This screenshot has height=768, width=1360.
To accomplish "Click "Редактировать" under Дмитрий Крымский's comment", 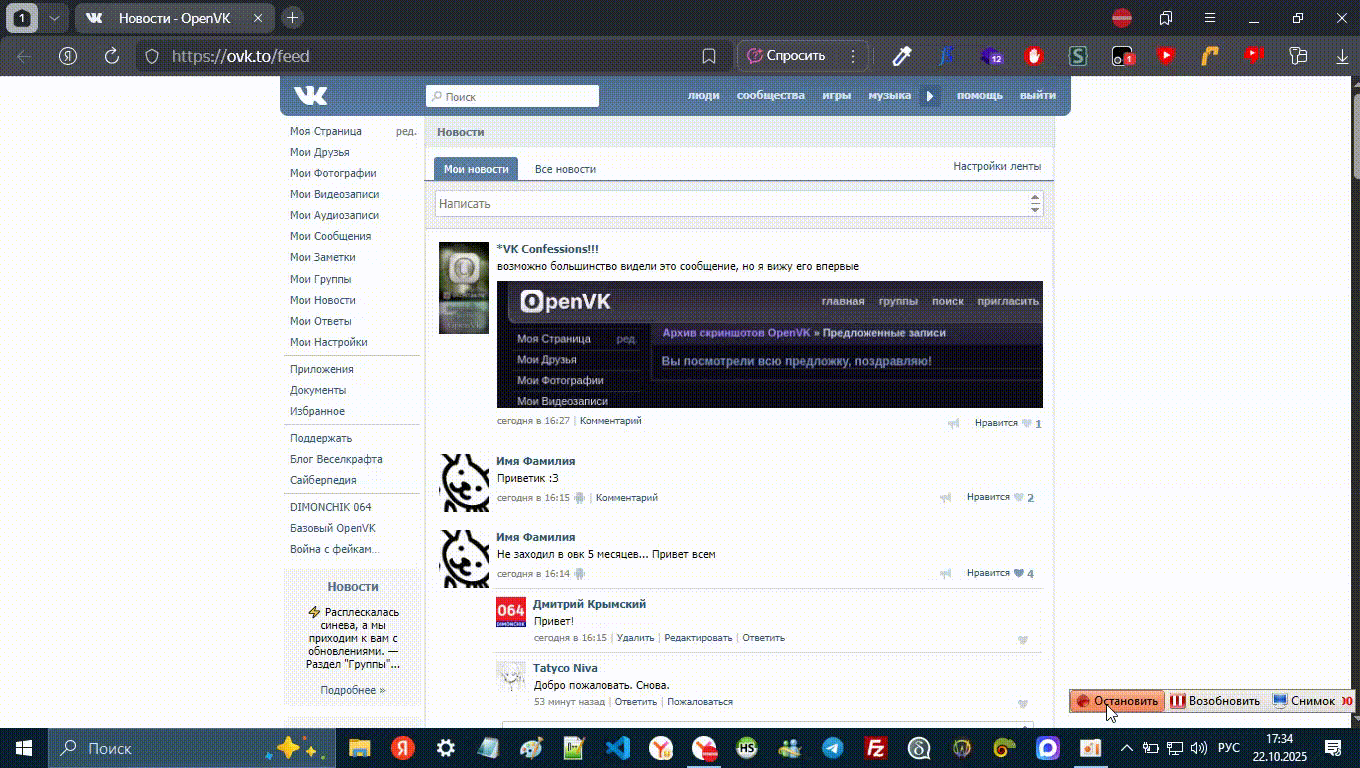I will pos(698,637).
